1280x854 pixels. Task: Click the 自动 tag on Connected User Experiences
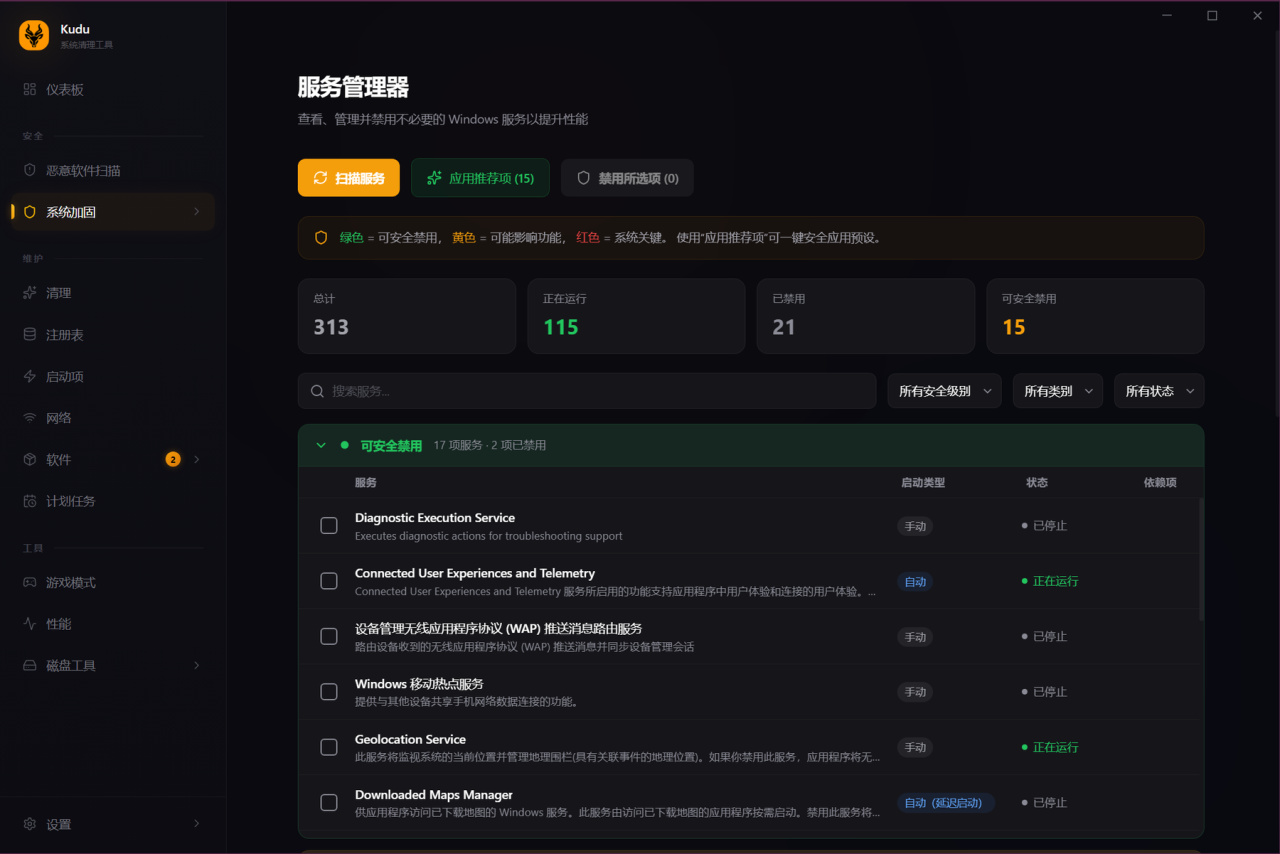[915, 581]
